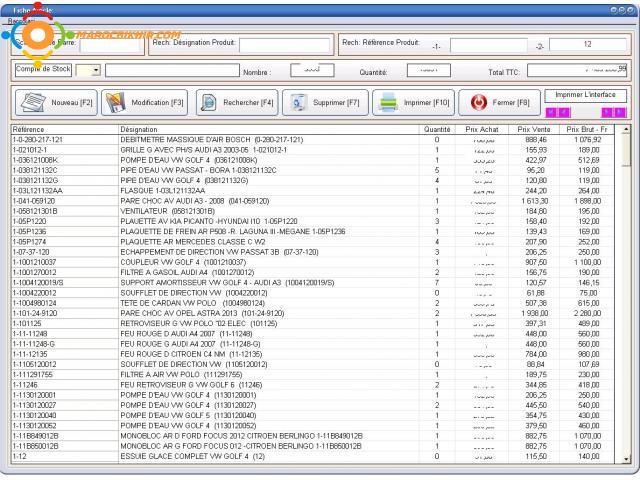Viewport: 640px width, 480px height.
Task: Delete article with Supprimer [F7]
Action: pyautogui.click(x=325, y=102)
